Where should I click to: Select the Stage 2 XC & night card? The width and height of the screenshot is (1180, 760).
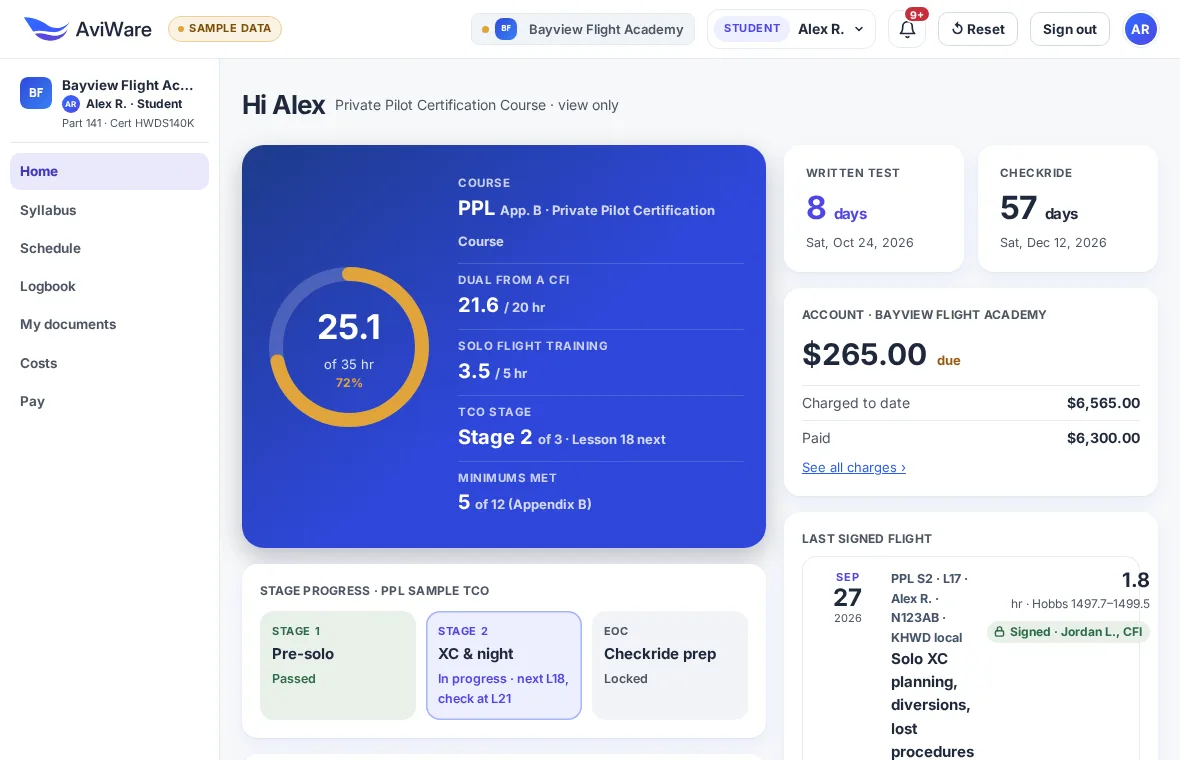(x=503, y=665)
